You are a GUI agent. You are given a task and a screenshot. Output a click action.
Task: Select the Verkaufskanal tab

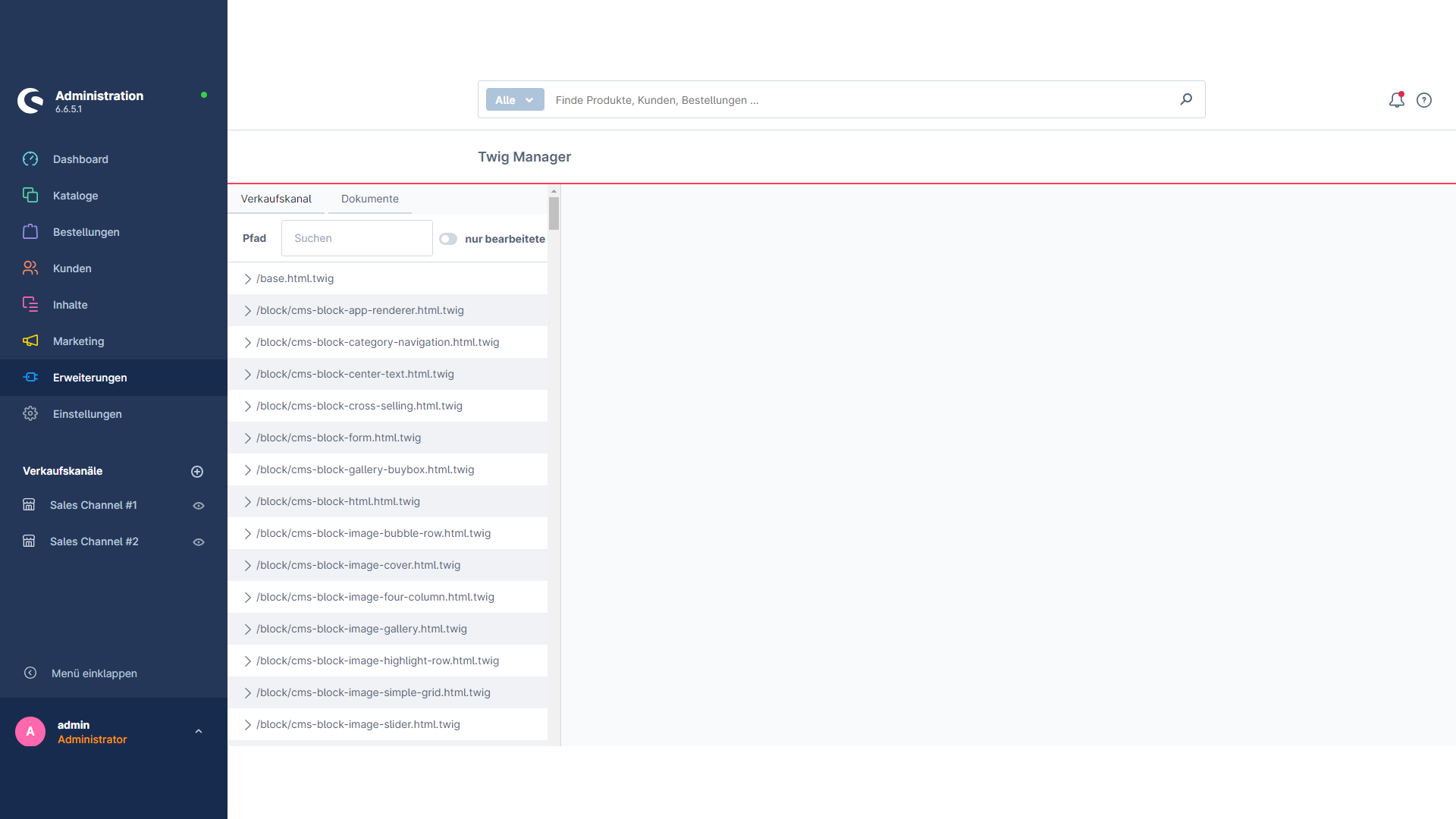(x=277, y=198)
